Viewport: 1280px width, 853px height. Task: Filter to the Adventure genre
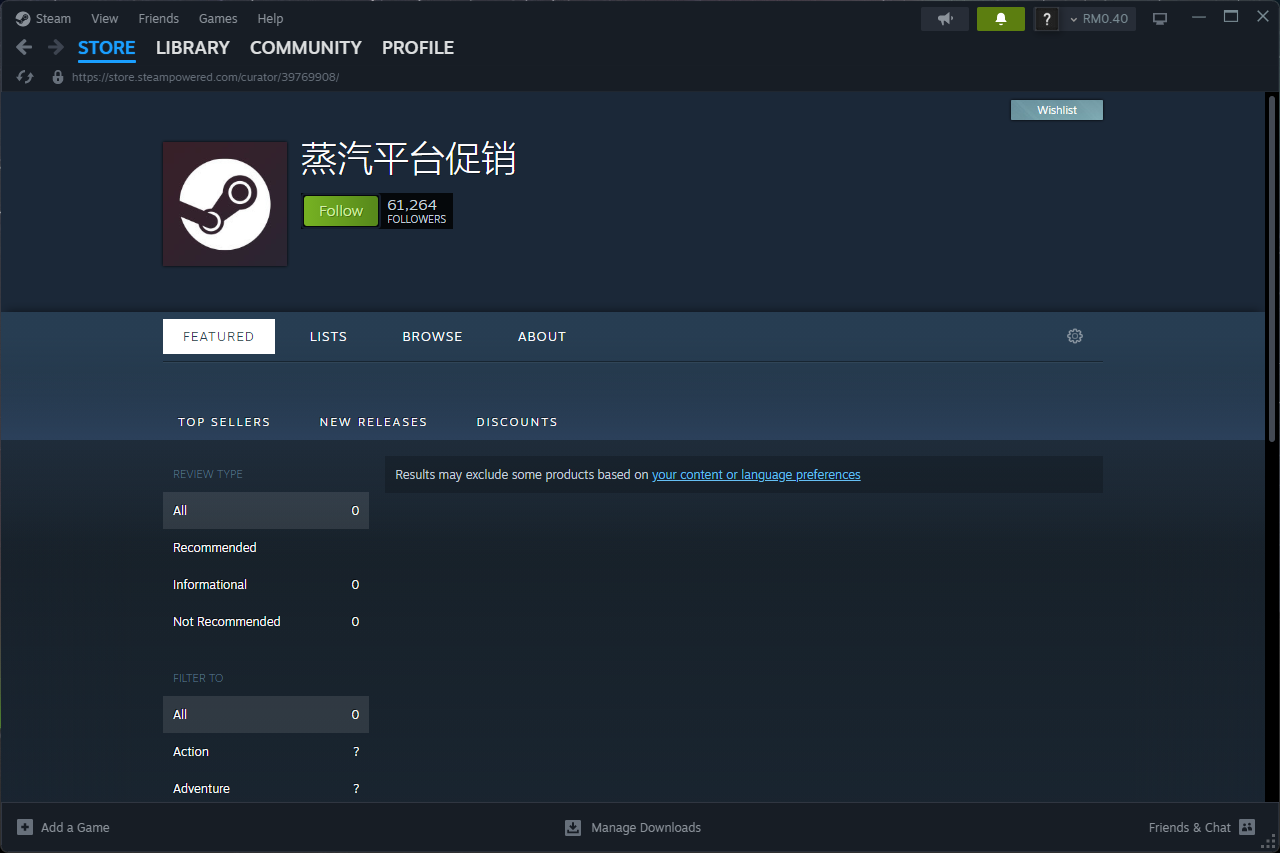click(x=266, y=788)
